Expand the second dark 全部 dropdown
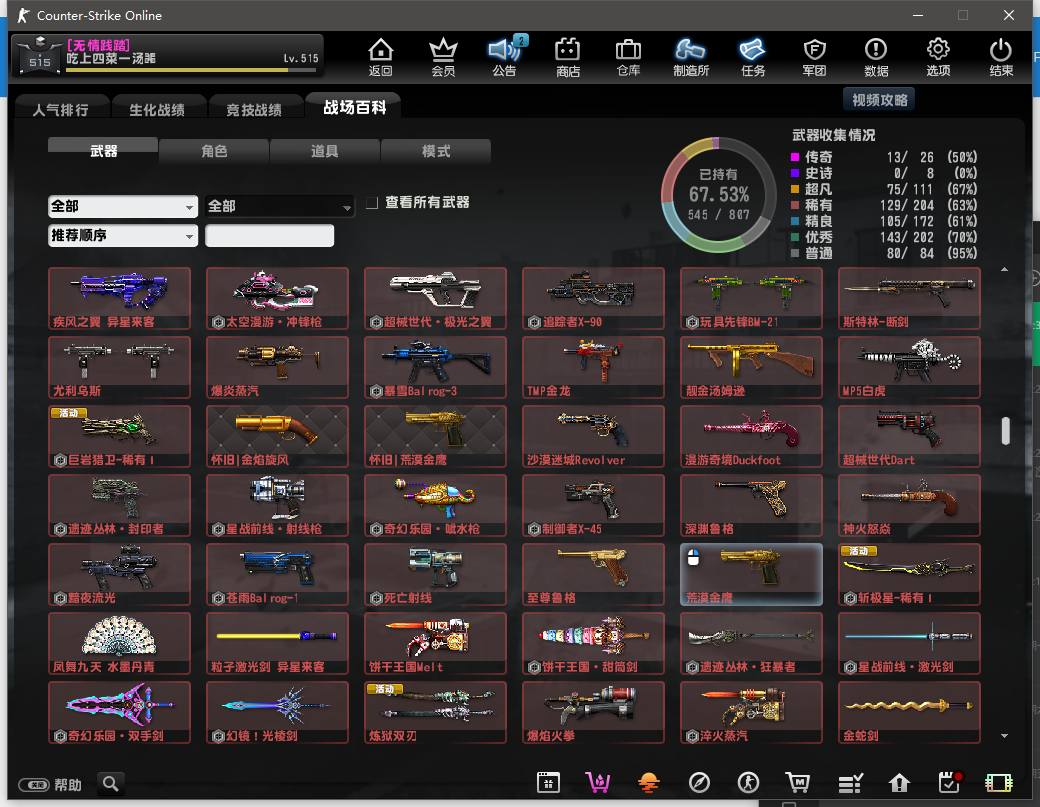 (x=279, y=206)
